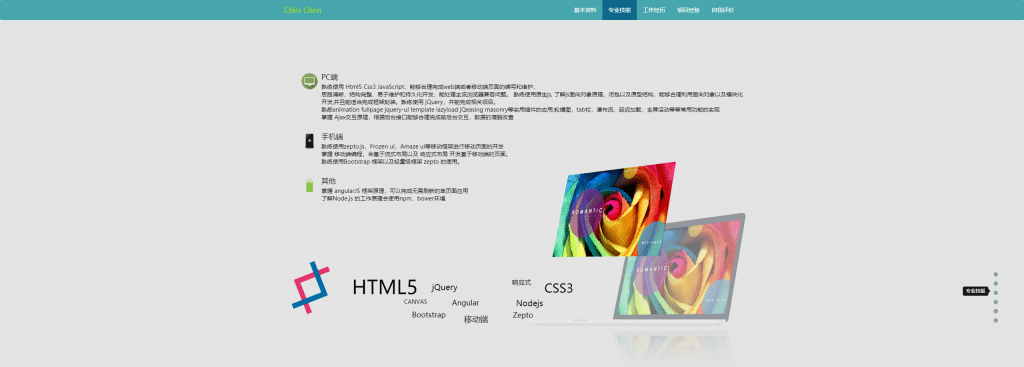
Task: Click the 其他 section heading
Action: click(328, 181)
